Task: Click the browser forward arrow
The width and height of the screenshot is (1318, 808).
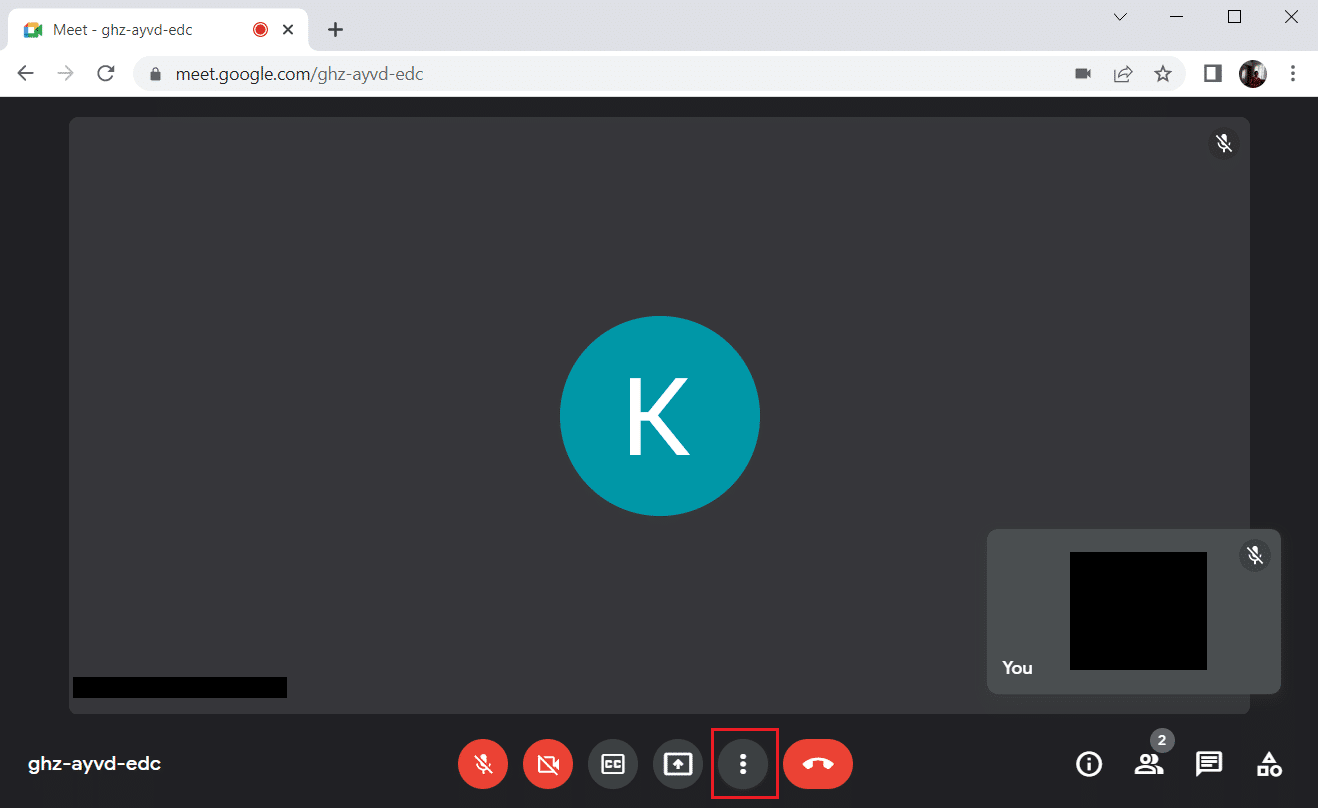Action: [66, 74]
